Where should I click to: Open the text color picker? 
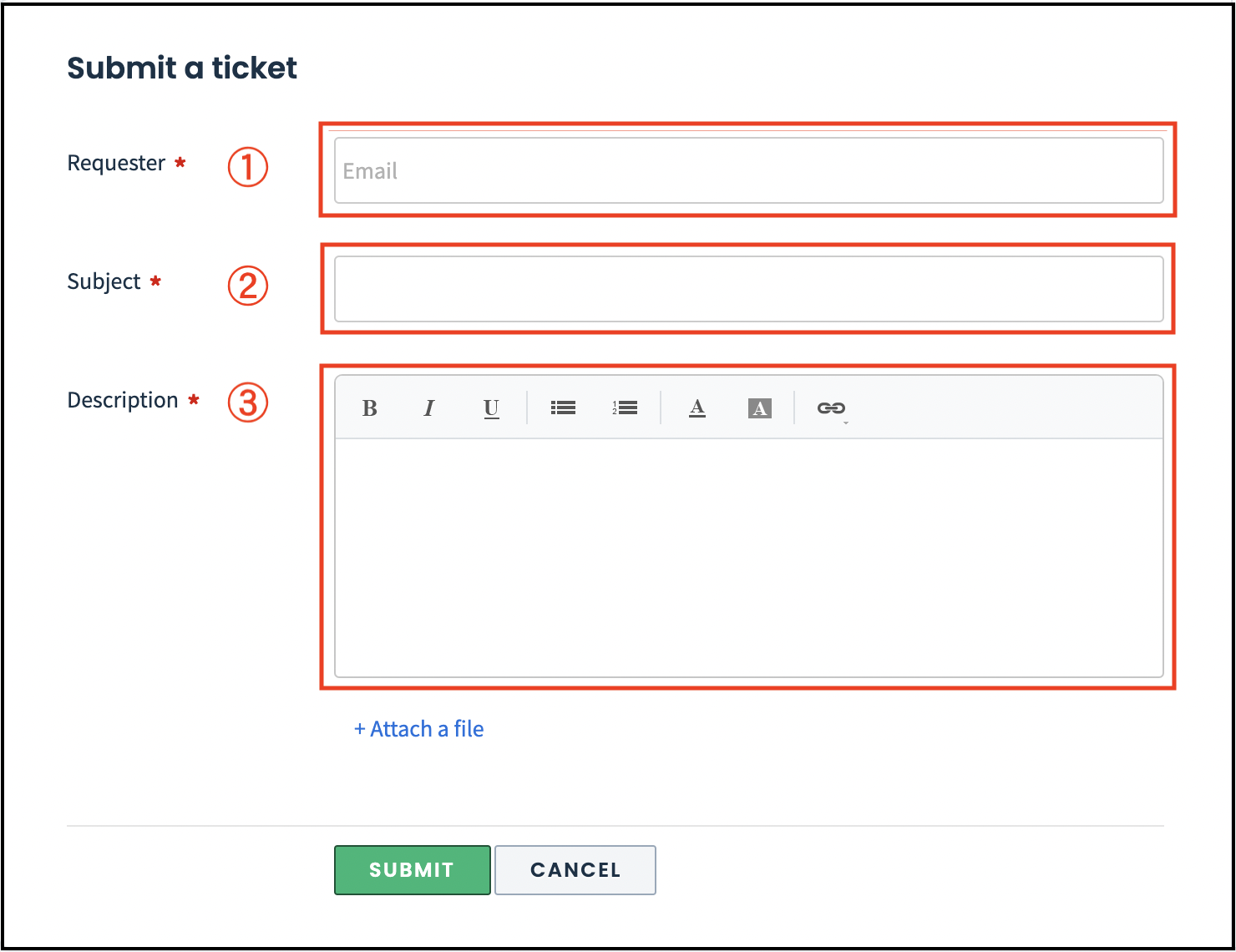[697, 408]
